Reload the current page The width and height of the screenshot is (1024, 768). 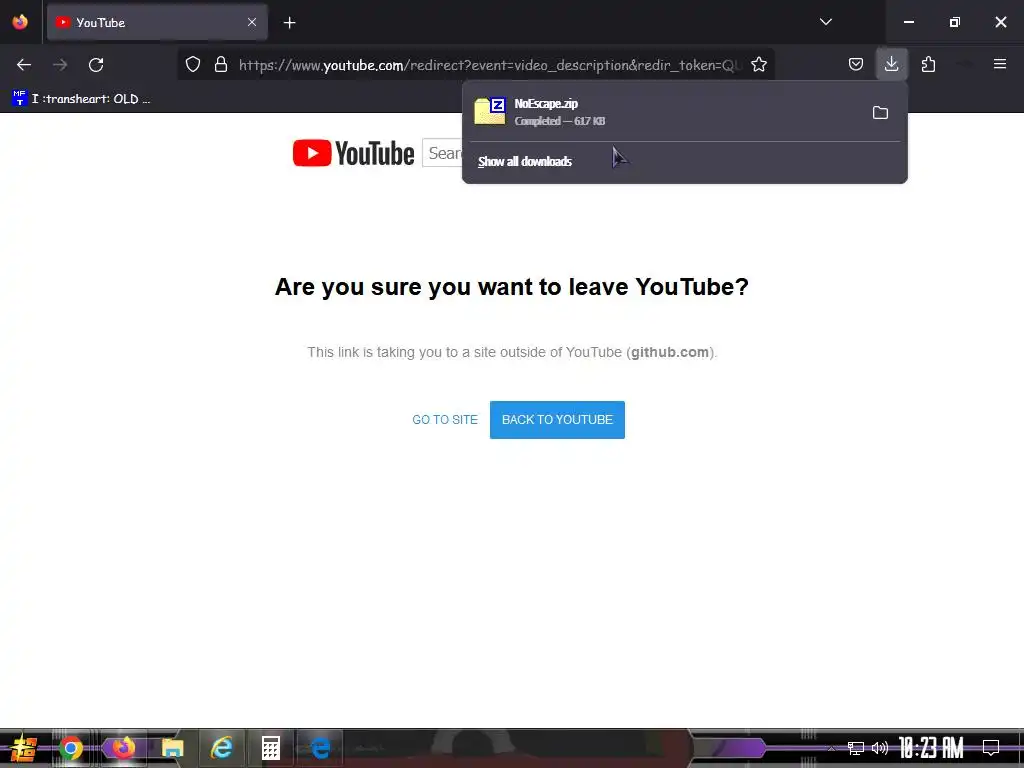coord(96,65)
